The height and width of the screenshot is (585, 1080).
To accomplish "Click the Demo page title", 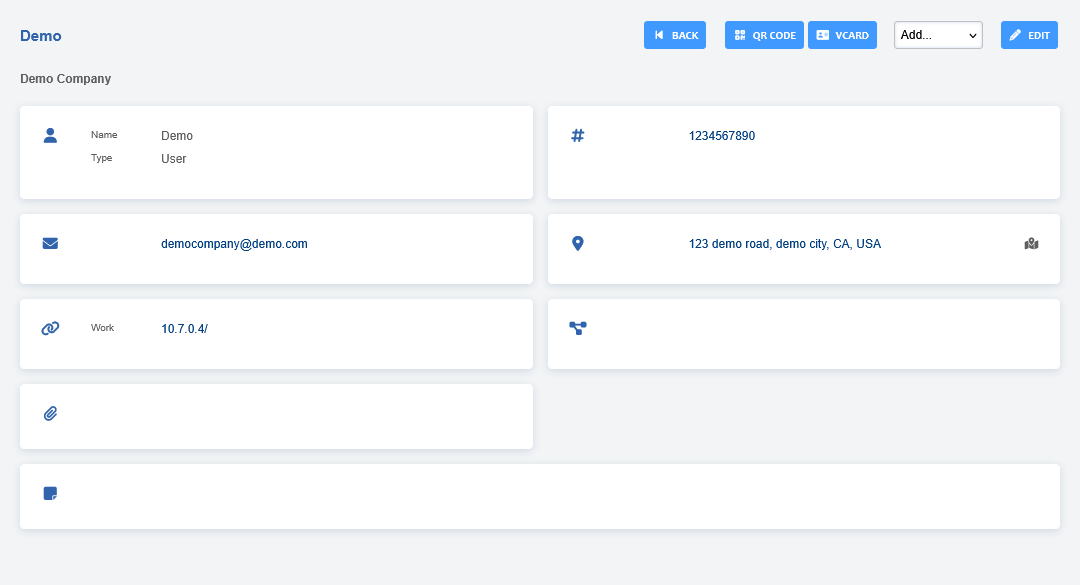I will coord(41,36).
